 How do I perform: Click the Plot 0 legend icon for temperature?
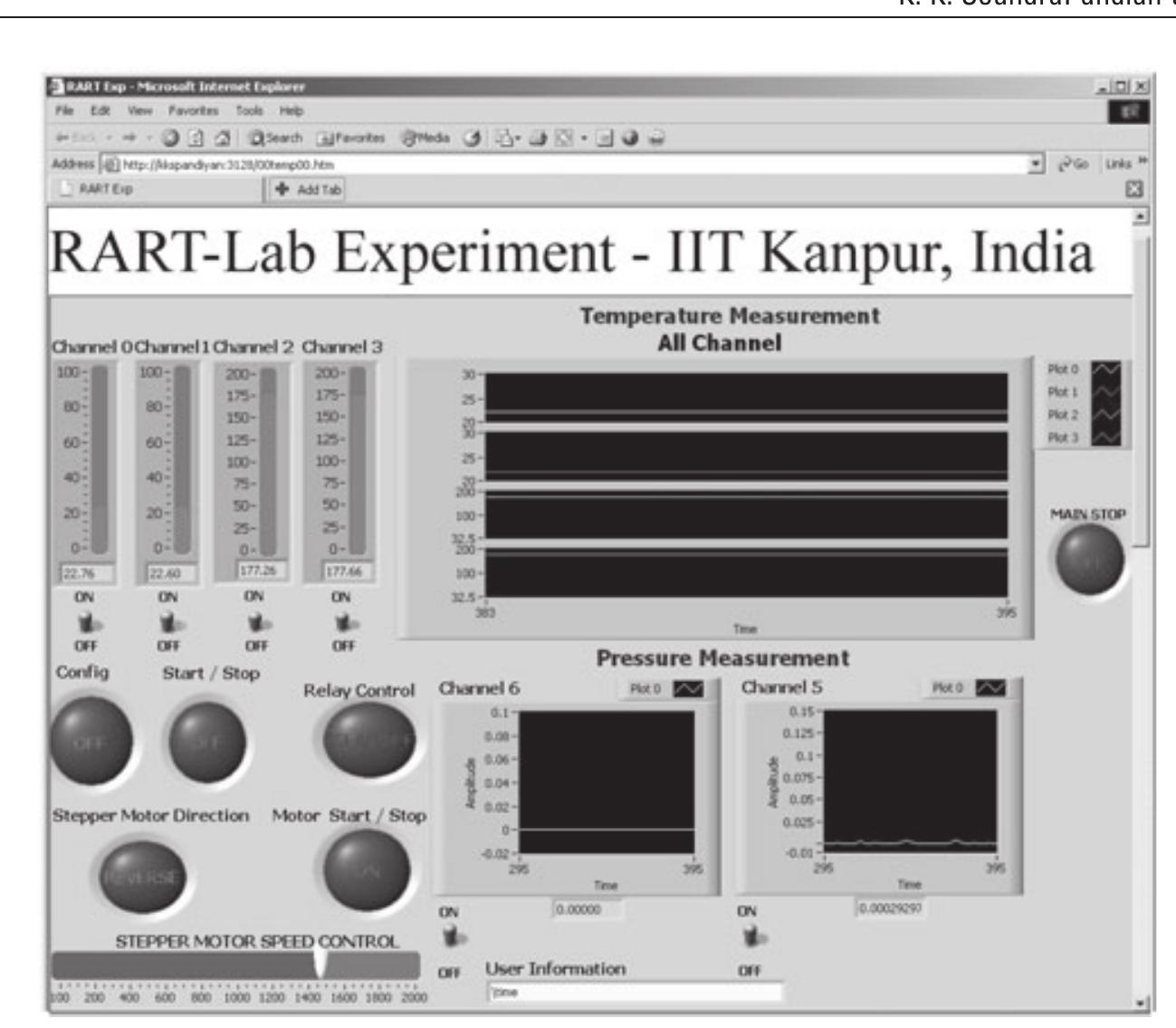coord(1106,370)
